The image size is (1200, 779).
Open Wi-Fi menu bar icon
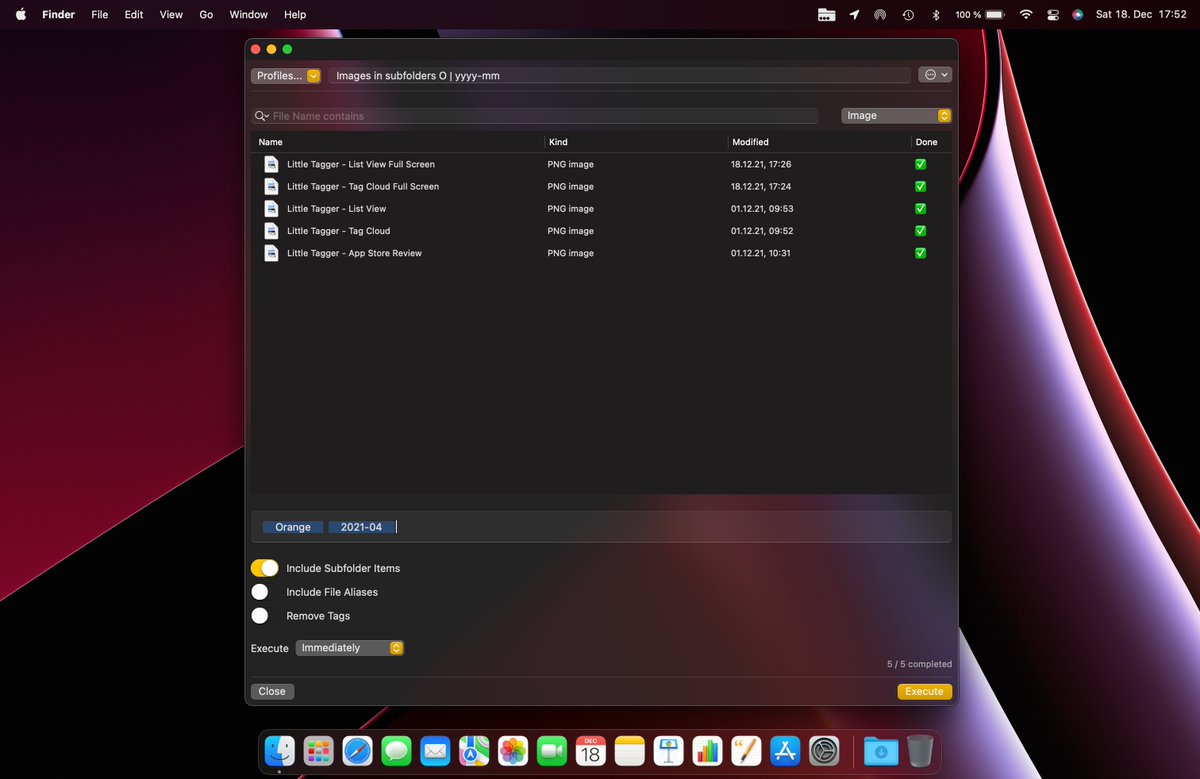click(1026, 15)
